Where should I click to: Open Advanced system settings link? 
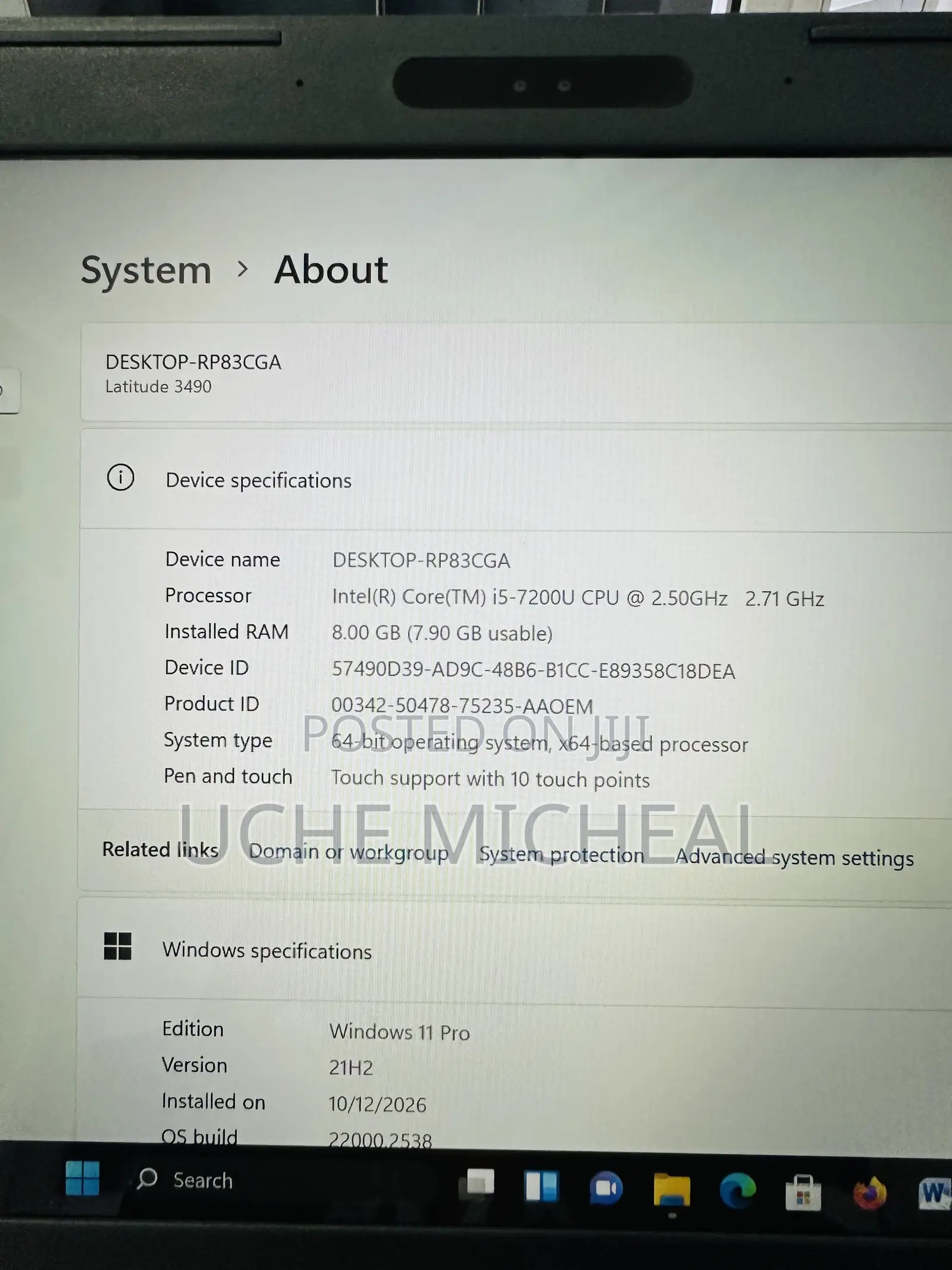coord(794,858)
